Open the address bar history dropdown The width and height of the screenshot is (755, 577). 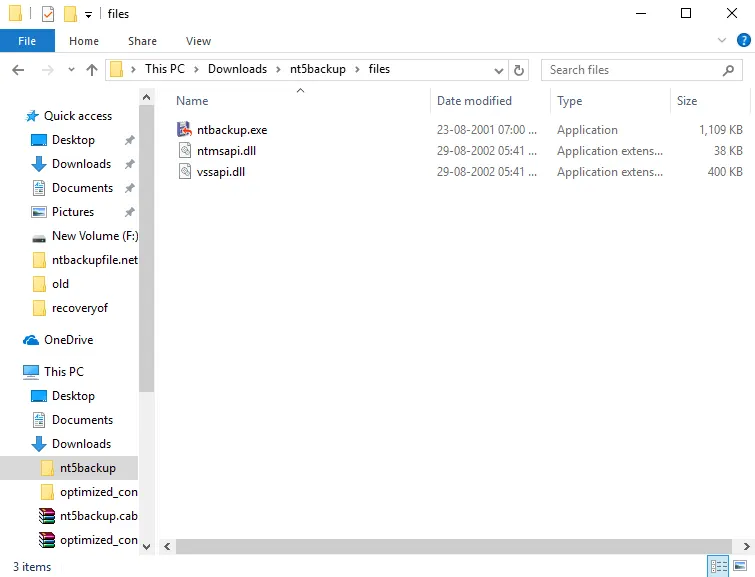click(x=499, y=71)
